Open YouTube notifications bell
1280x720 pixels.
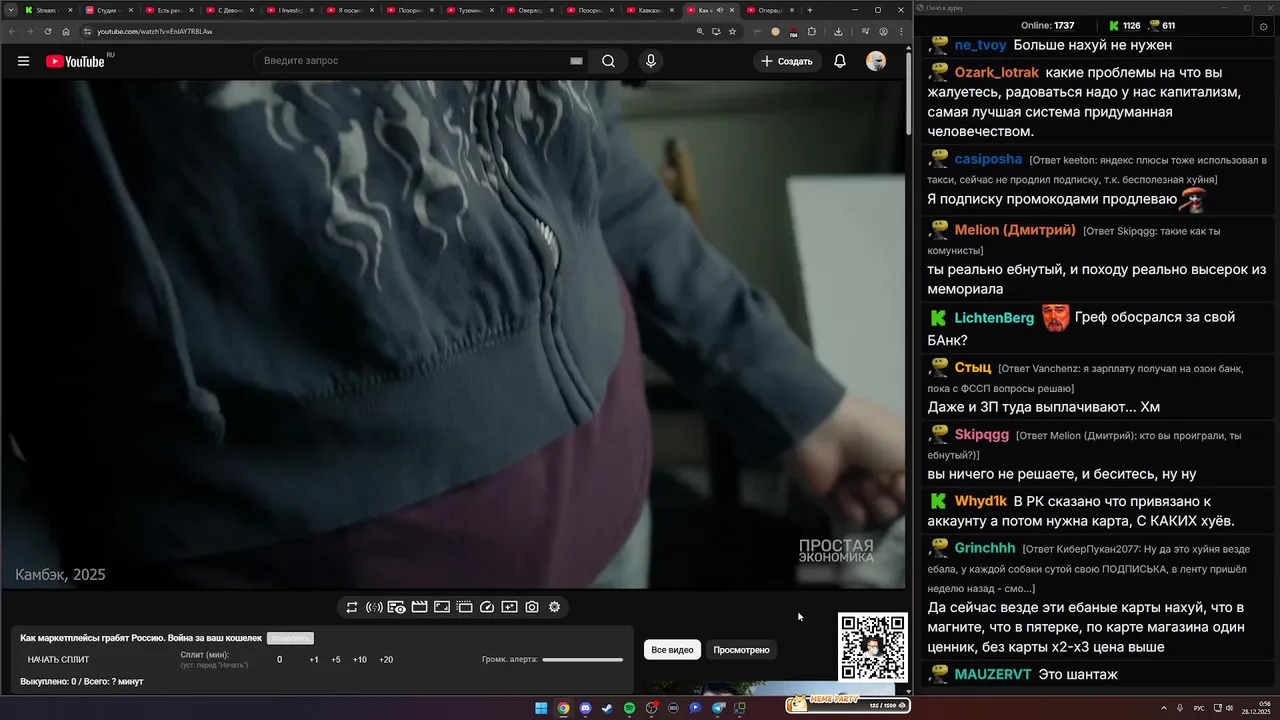tap(840, 61)
